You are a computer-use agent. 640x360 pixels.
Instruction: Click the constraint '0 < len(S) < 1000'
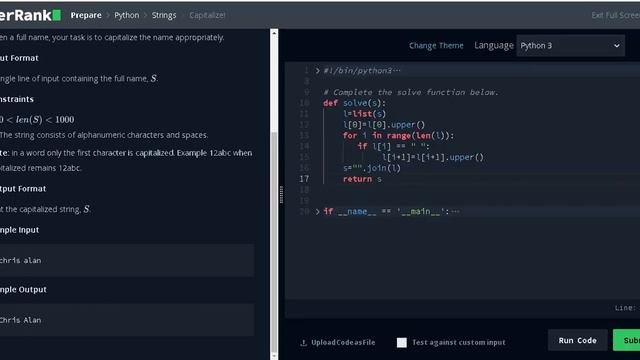pos(37,120)
